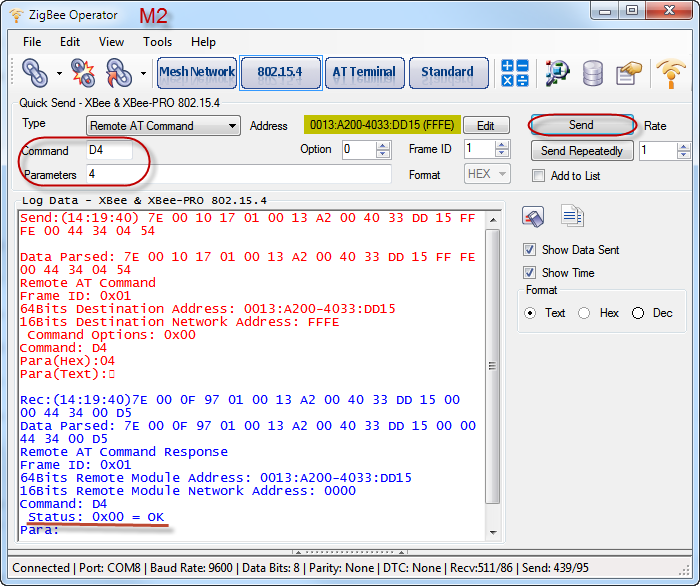Image resolution: width=700 pixels, height=586 pixels.
Task: Decrease the Frame ID with down arrow
Action: click(x=502, y=154)
